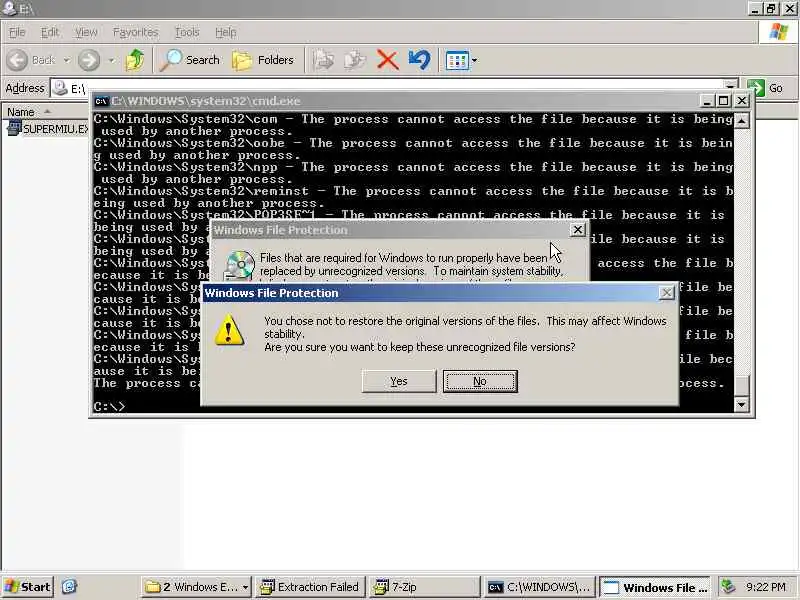Open the File menu in Explorer
Viewport: 800px width, 600px height.
(x=17, y=32)
